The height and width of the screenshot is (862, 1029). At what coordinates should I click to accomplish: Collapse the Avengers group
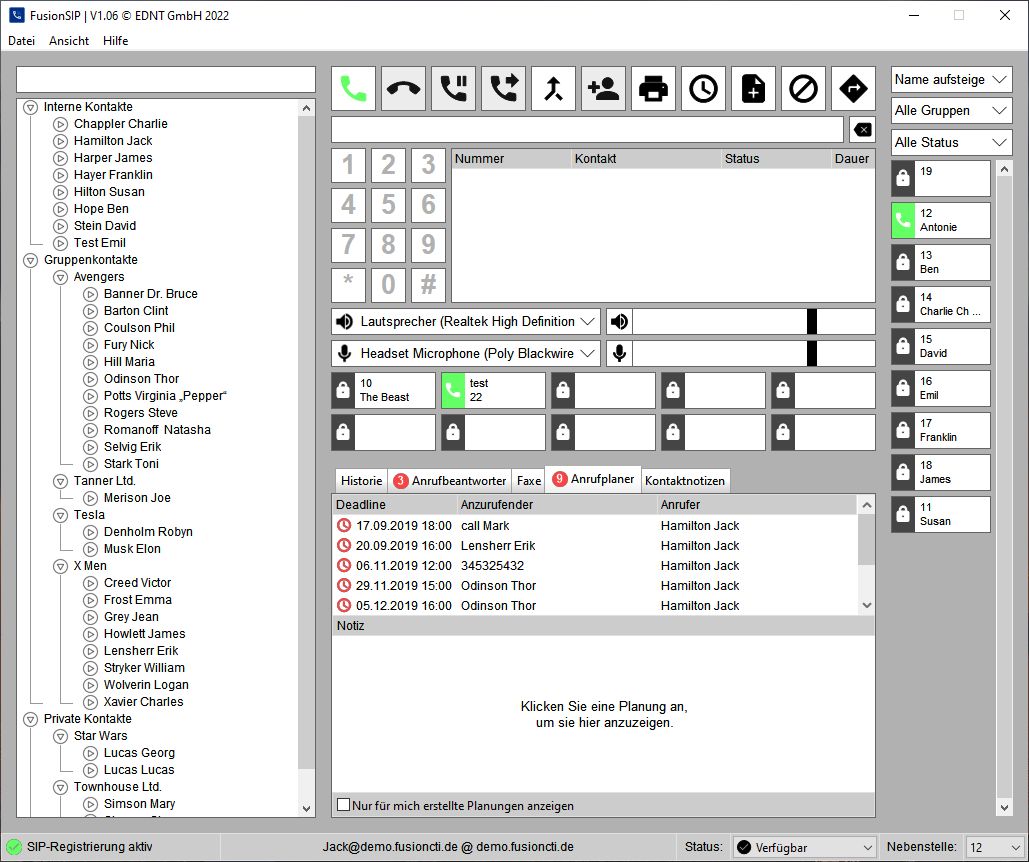click(x=60, y=277)
